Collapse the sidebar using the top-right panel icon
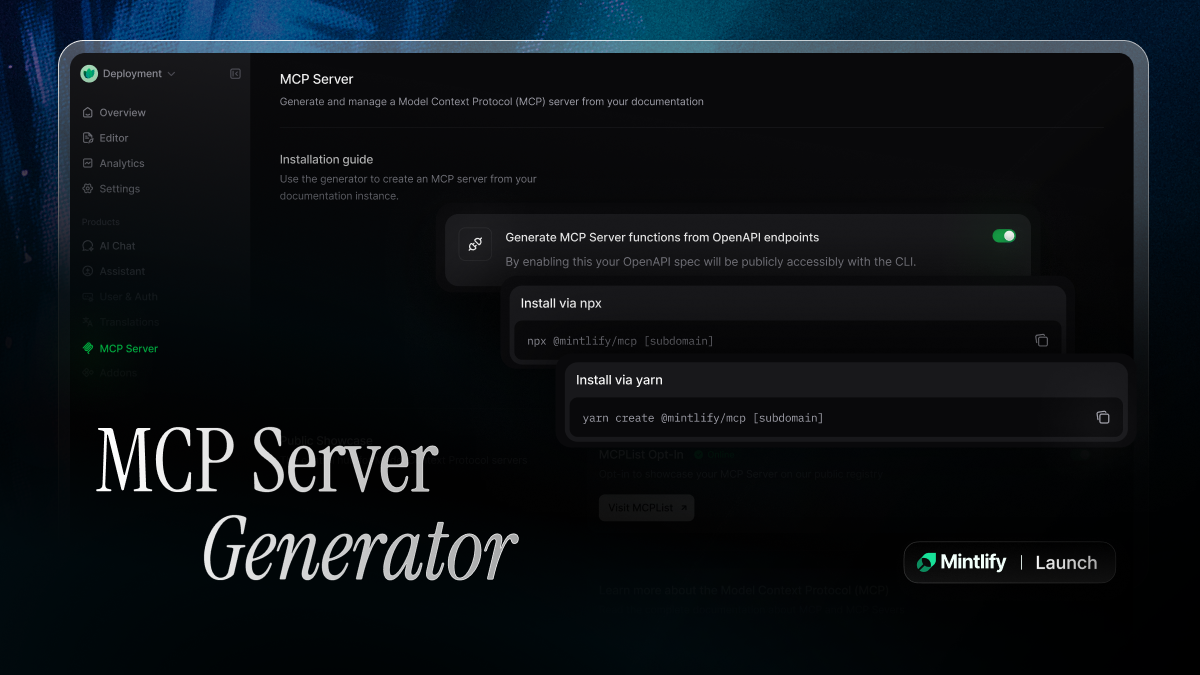 pos(234,73)
